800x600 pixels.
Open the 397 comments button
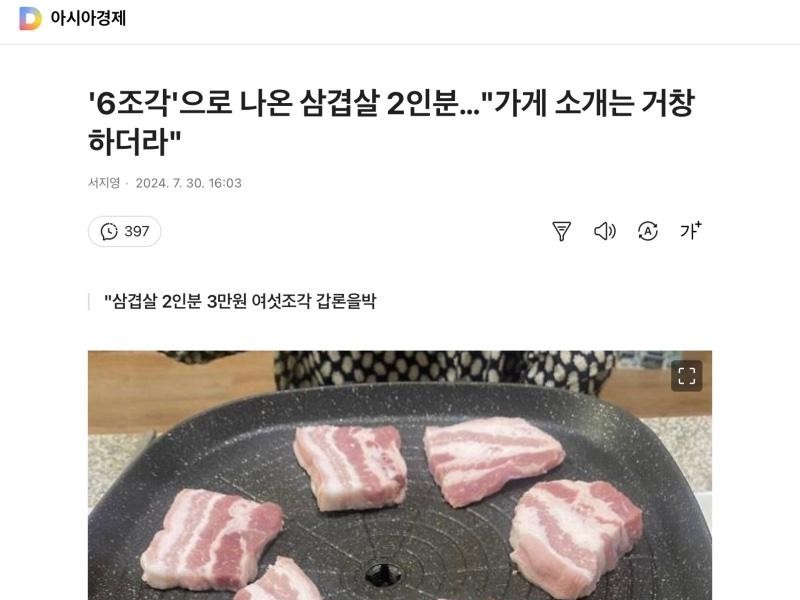click(124, 232)
